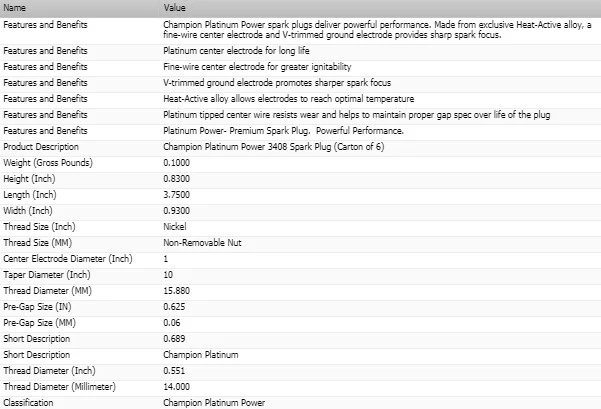
Task: Click the 0.06 value
Action: pyautogui.click(x=172, y=323)
